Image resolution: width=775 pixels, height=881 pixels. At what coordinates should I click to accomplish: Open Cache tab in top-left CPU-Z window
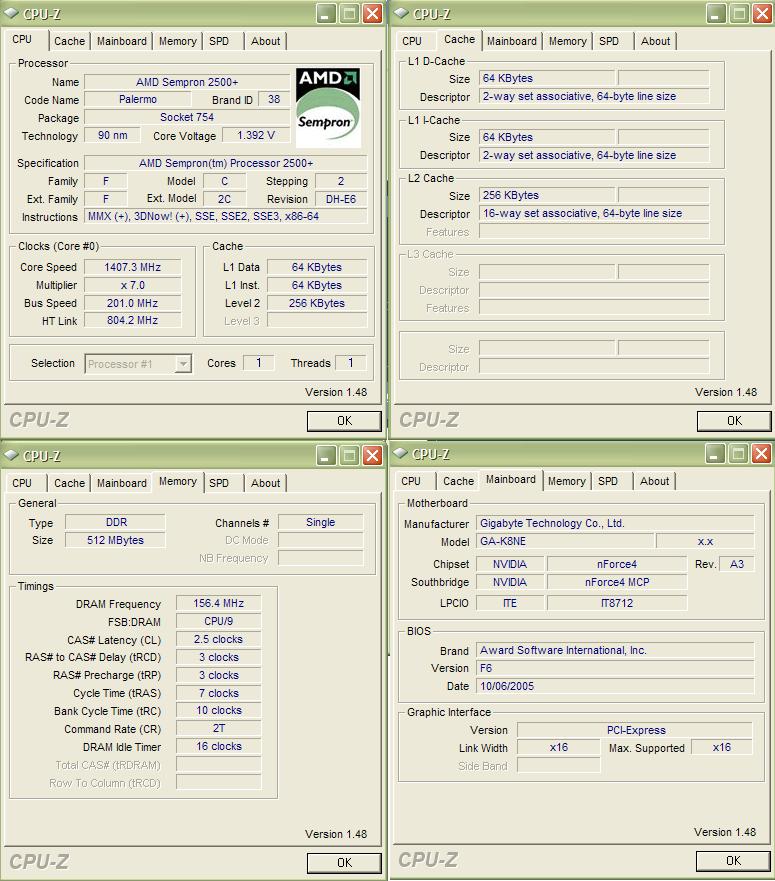[69, 41]
